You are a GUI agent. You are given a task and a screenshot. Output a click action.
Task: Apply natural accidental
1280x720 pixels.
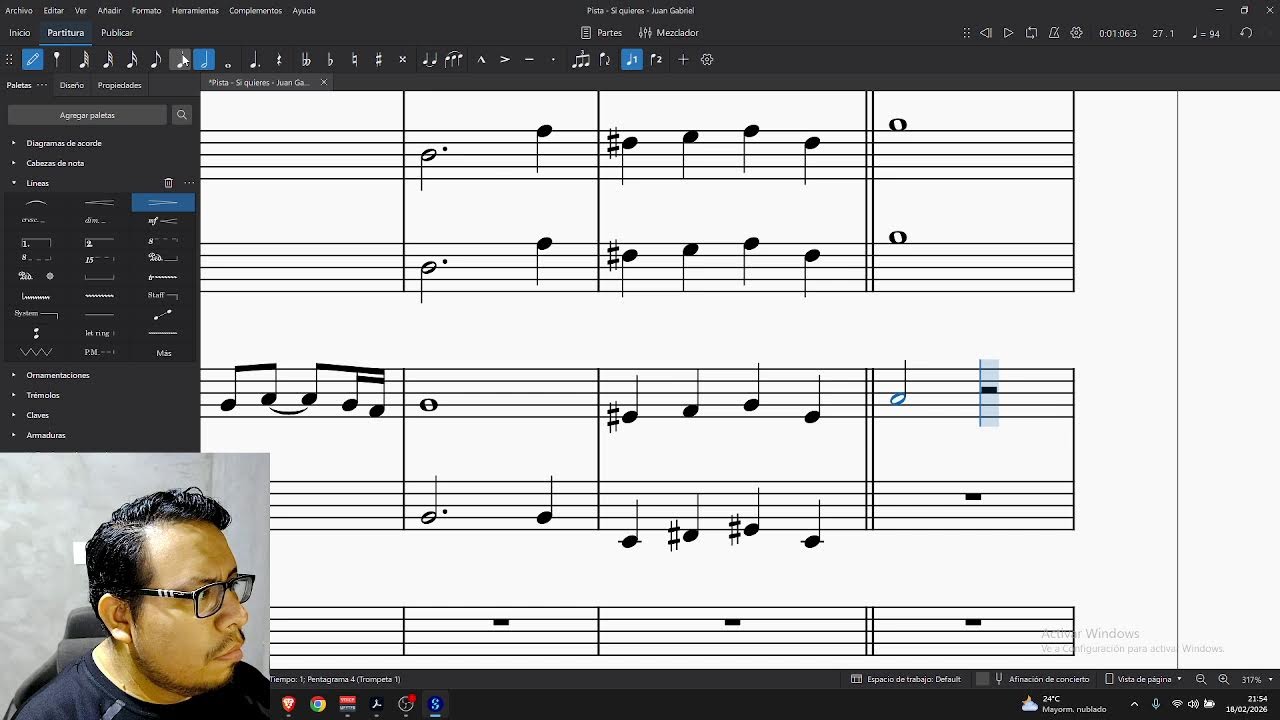[354, 60]
